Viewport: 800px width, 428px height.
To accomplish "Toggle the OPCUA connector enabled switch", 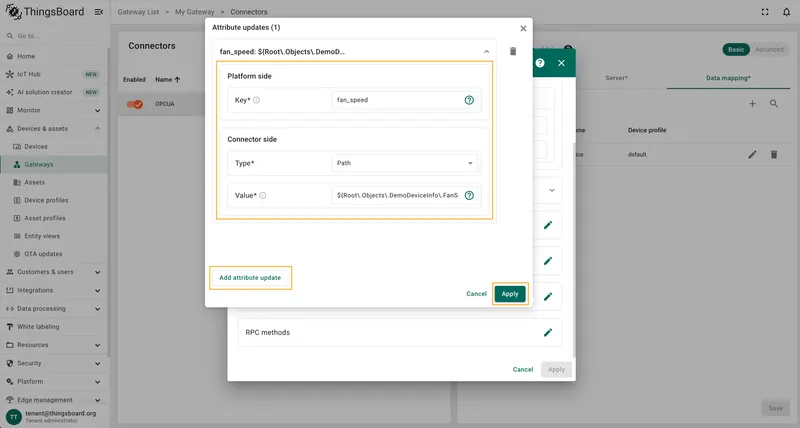I will click(135, 104).
